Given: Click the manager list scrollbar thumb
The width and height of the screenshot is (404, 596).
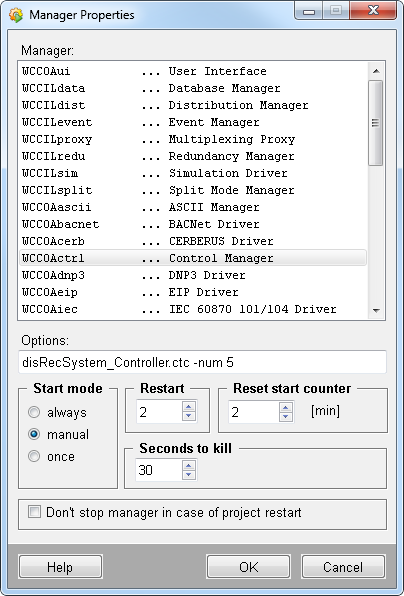Looking at the screenshot, I should (x=376, y=122).
